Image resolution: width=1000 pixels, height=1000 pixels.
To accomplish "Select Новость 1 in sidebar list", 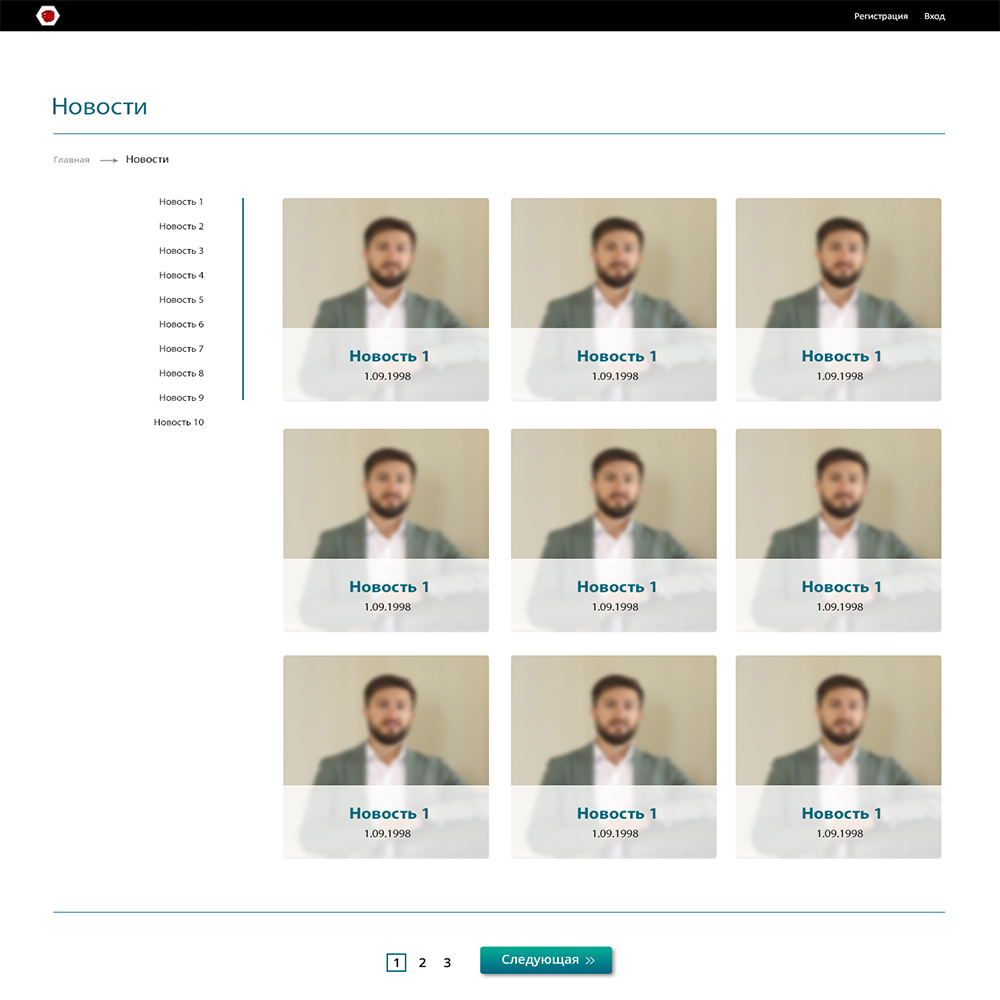I will pyautogui.click(x=181, y=202).
